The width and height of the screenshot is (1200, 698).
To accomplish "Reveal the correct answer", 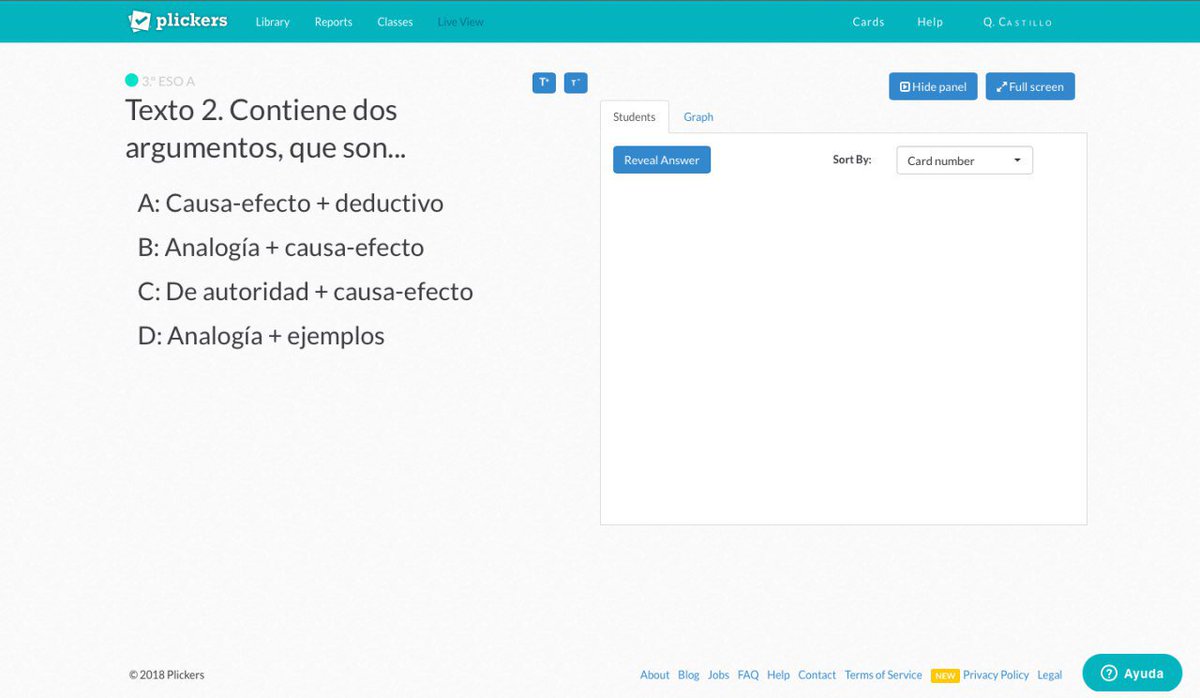I will click(x=662, y=160).
